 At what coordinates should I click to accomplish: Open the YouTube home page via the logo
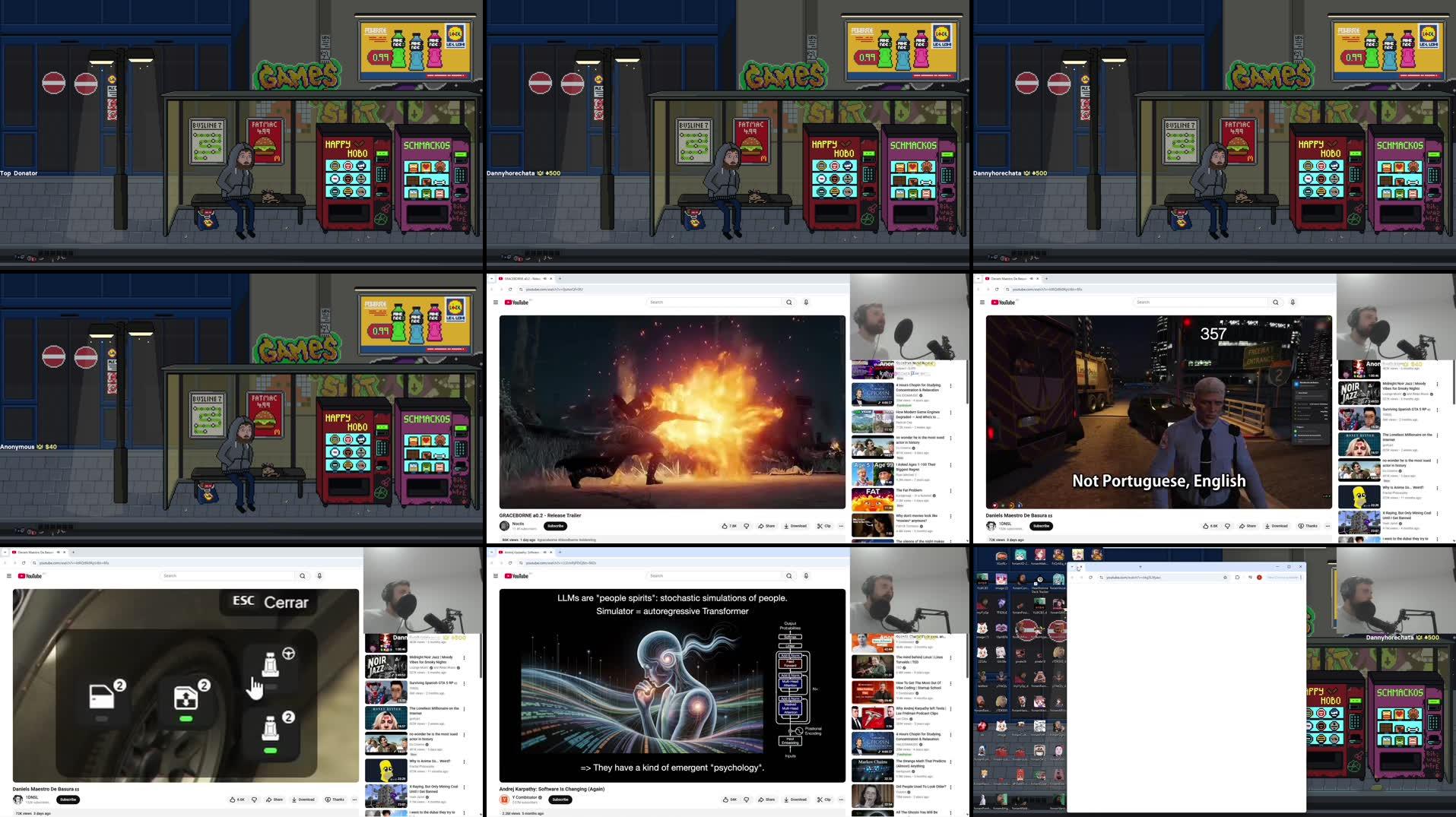tap(515, 302)
